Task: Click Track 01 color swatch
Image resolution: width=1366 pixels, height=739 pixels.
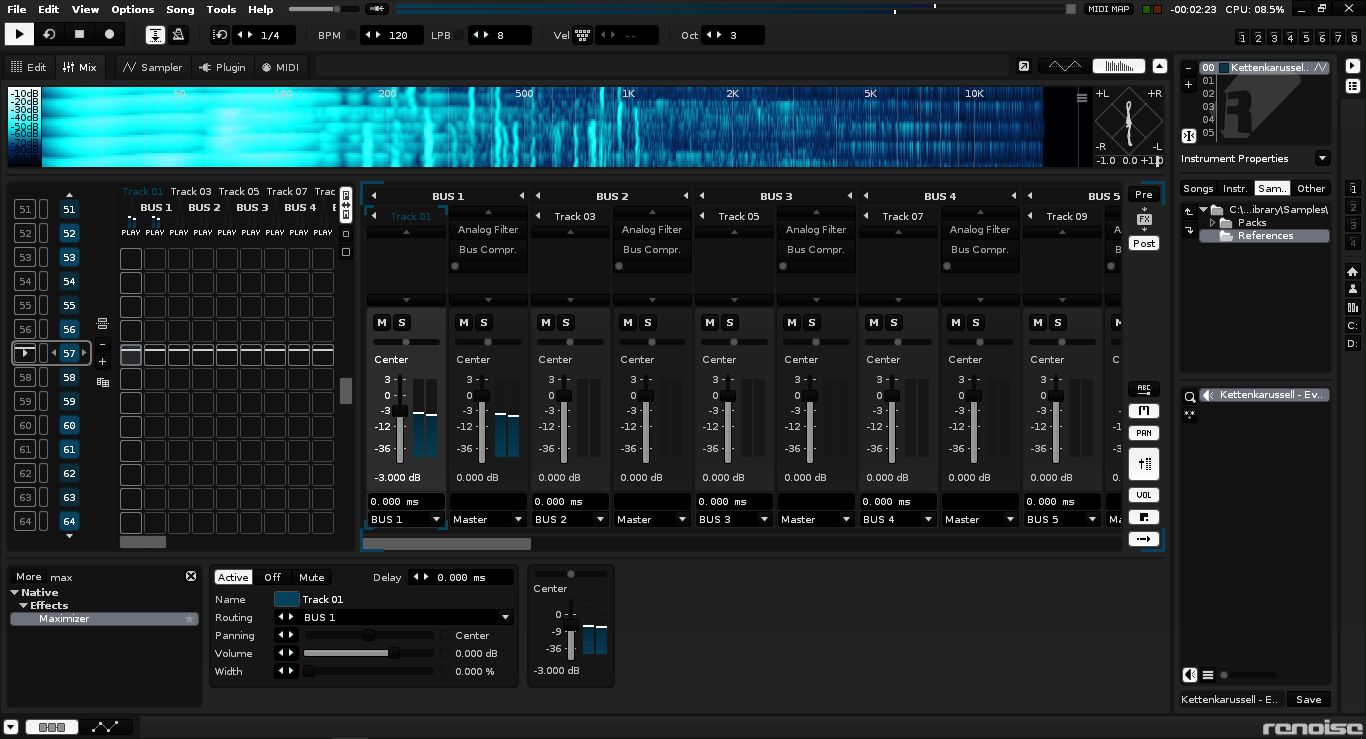Action: point(287,600)
